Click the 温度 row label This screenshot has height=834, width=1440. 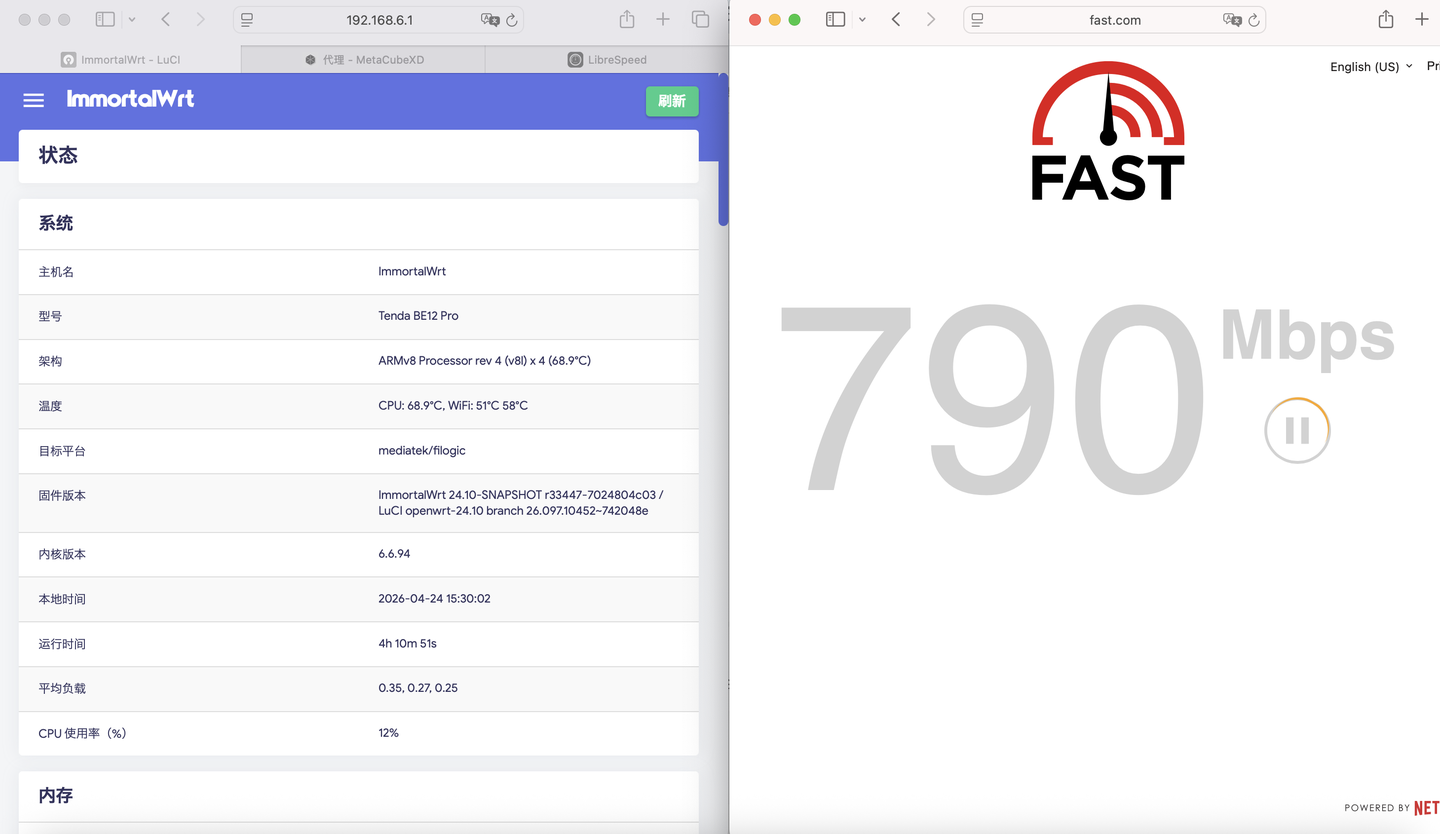pos(50,406)
